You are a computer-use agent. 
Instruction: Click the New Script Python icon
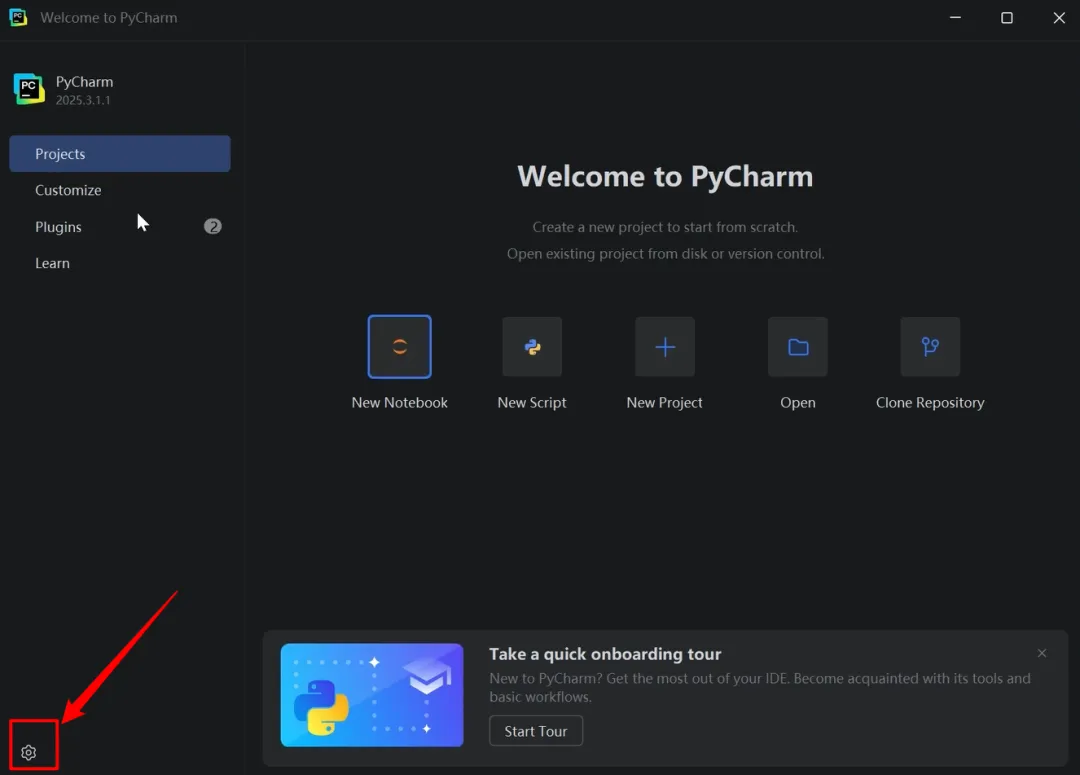532,347
